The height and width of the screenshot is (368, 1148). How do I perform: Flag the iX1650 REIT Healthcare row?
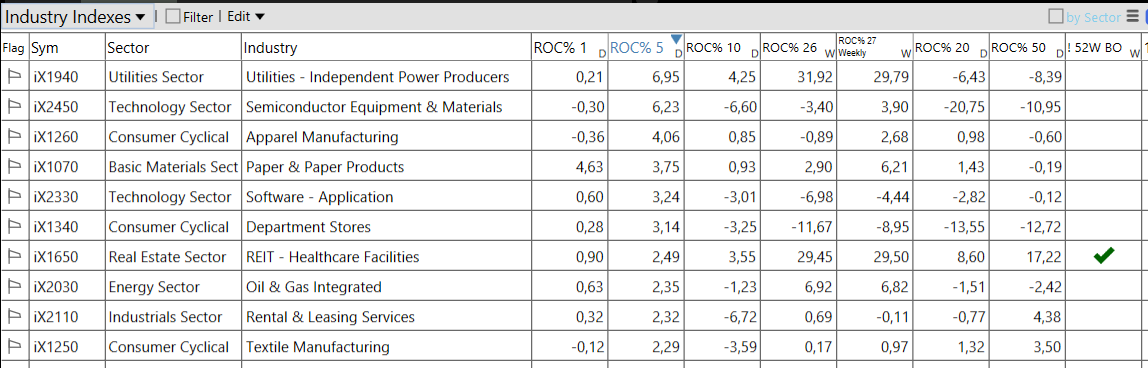[14, 257]
